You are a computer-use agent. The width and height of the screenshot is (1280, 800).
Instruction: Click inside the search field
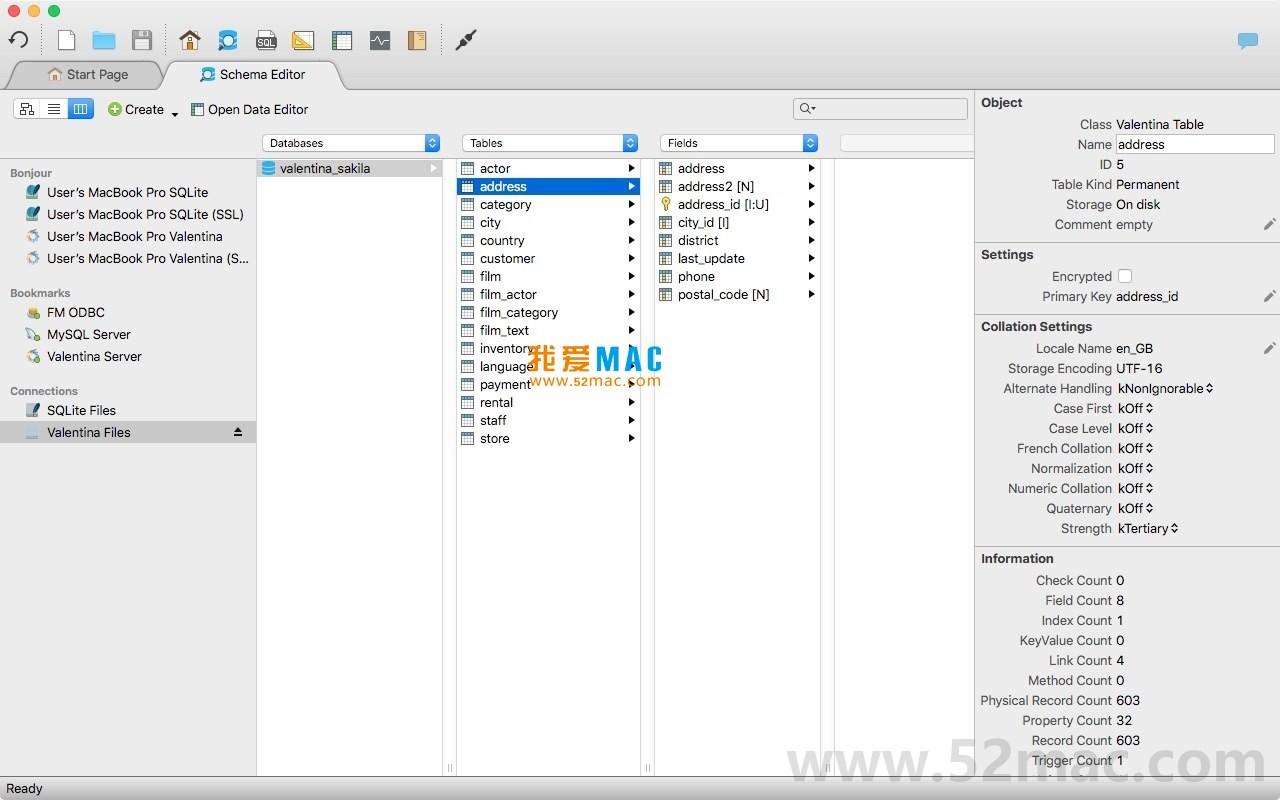880,108
